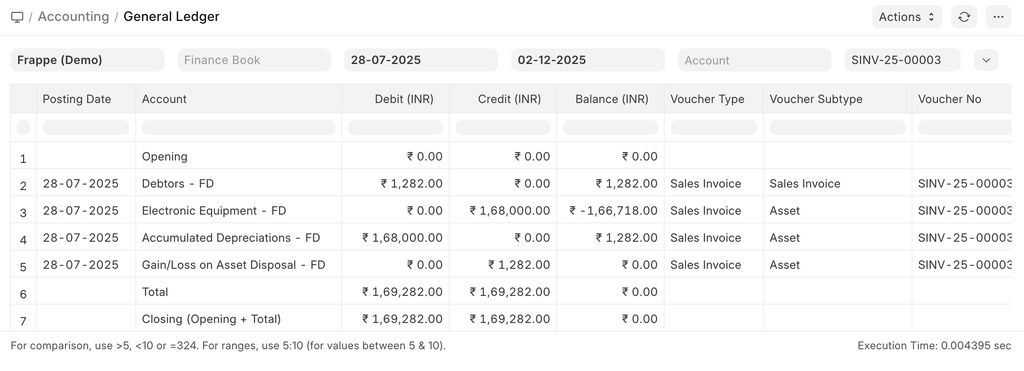Viewport: 1024px width, 371px height.
Task: Open the 02-12-2025 to date field
Action: (588, 60)
